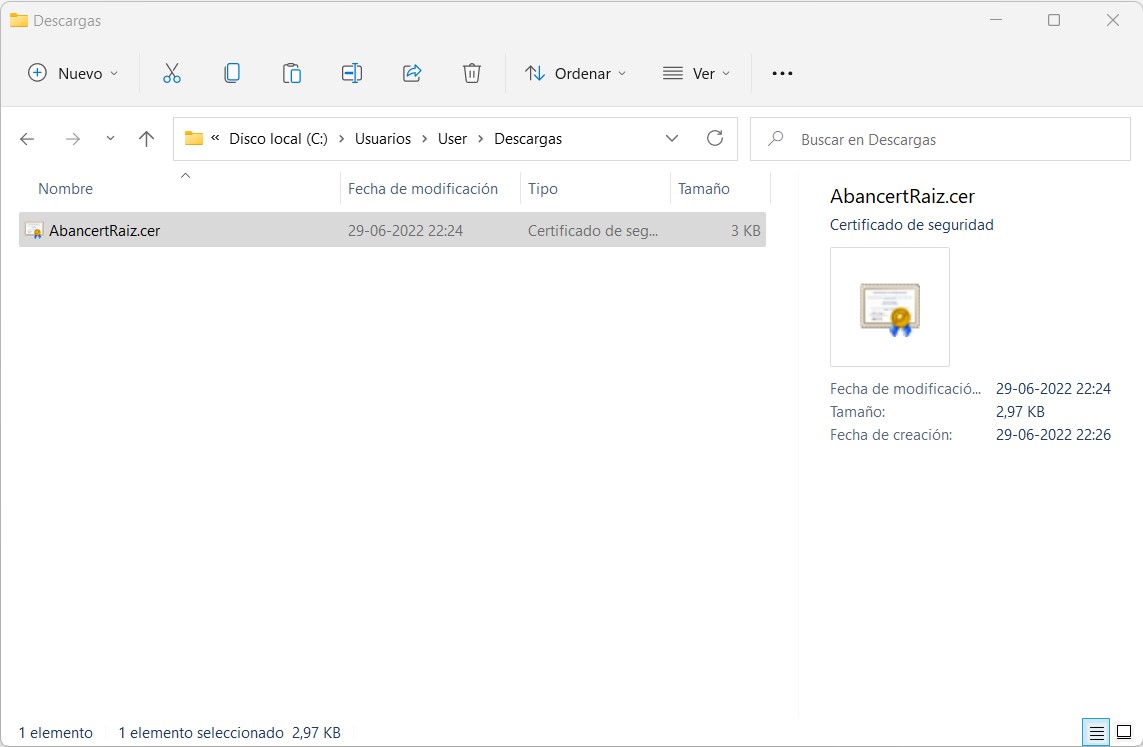1143x747 pixels.
Task: Click the Delete trash can icon
Action: pyautogui.click(x=472, y=73)
